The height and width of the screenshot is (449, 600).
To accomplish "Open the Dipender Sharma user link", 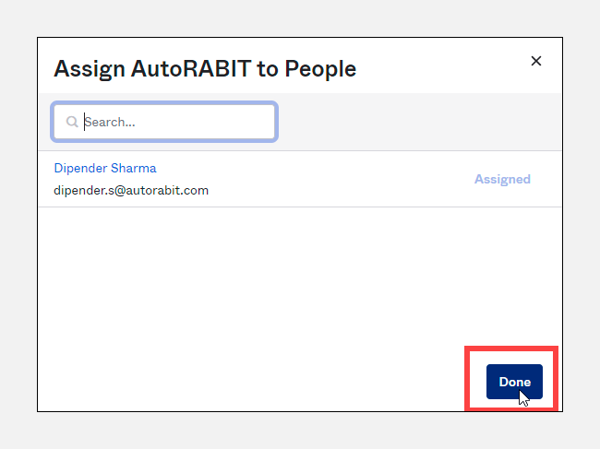I will pos(105,168).
